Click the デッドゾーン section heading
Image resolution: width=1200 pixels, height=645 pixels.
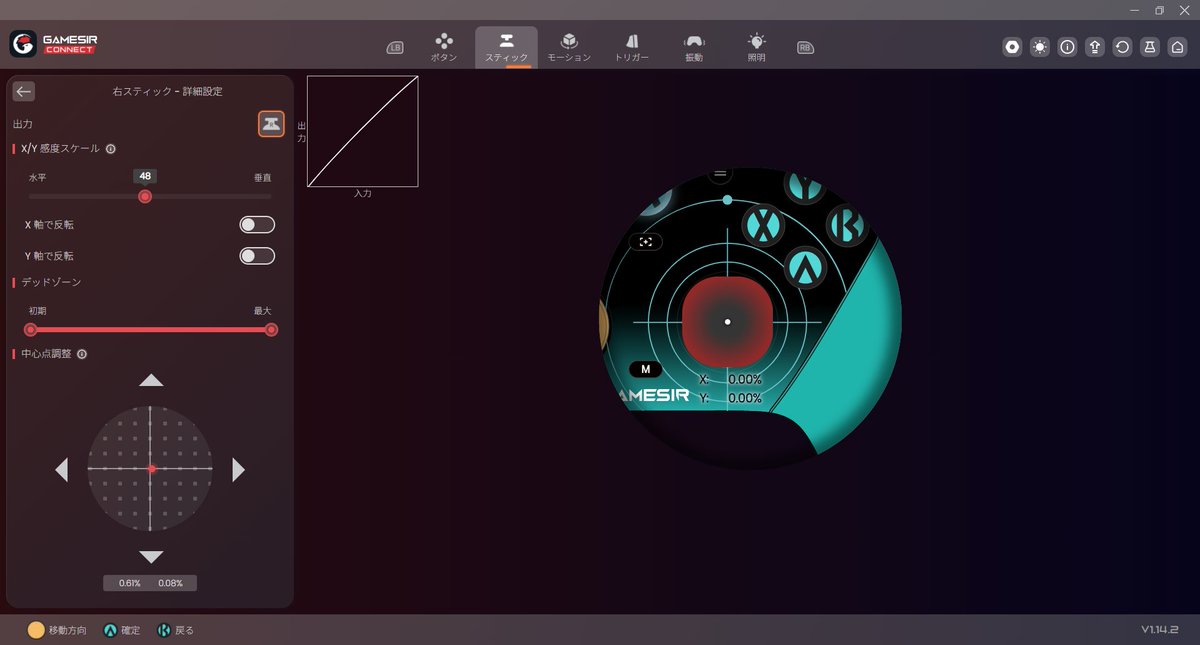52,282
